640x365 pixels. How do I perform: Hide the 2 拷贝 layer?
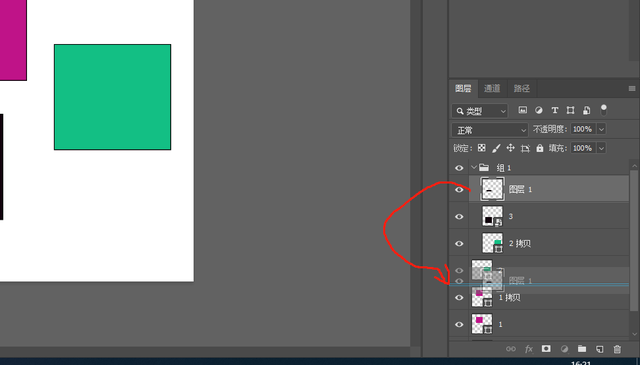459,244
